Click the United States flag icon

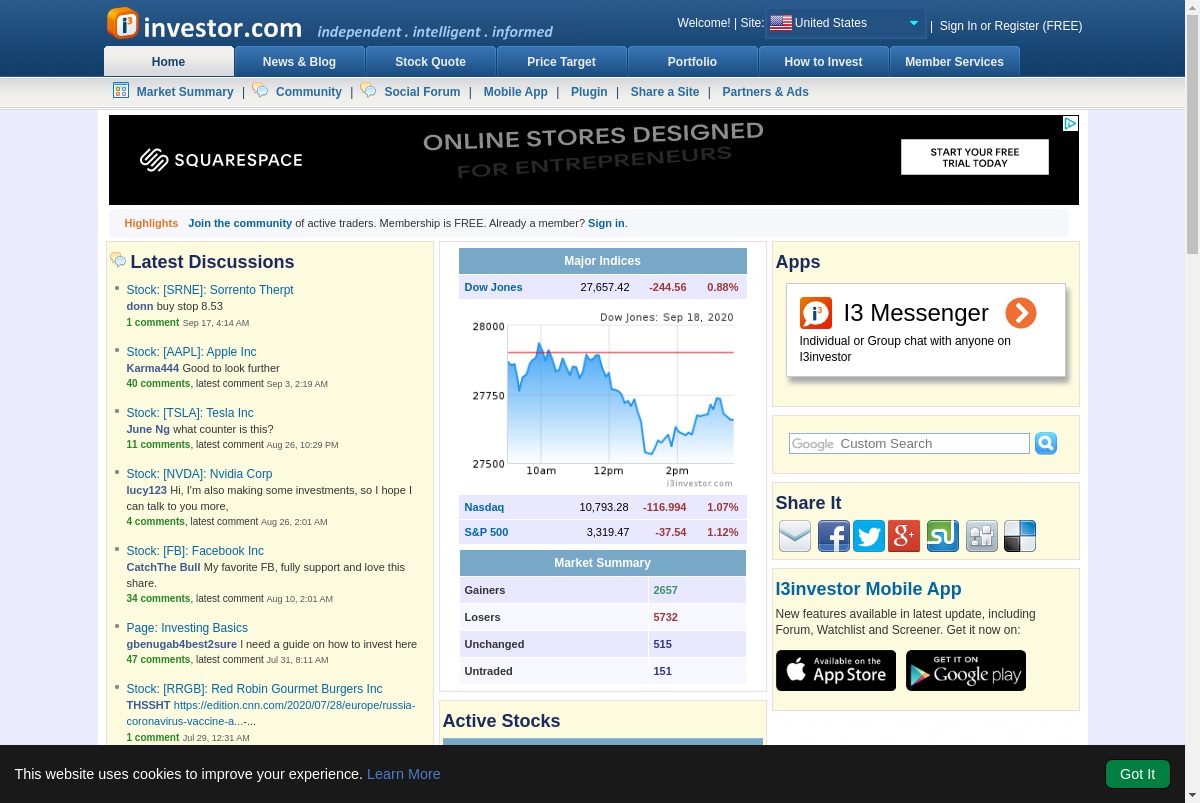coord(781,23)
